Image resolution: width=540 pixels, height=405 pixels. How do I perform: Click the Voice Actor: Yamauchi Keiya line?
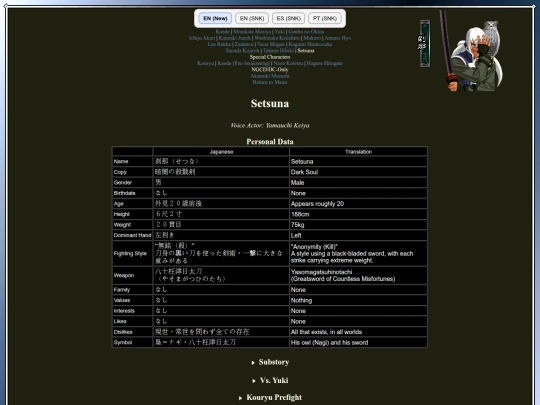click(x=270, y=125)
